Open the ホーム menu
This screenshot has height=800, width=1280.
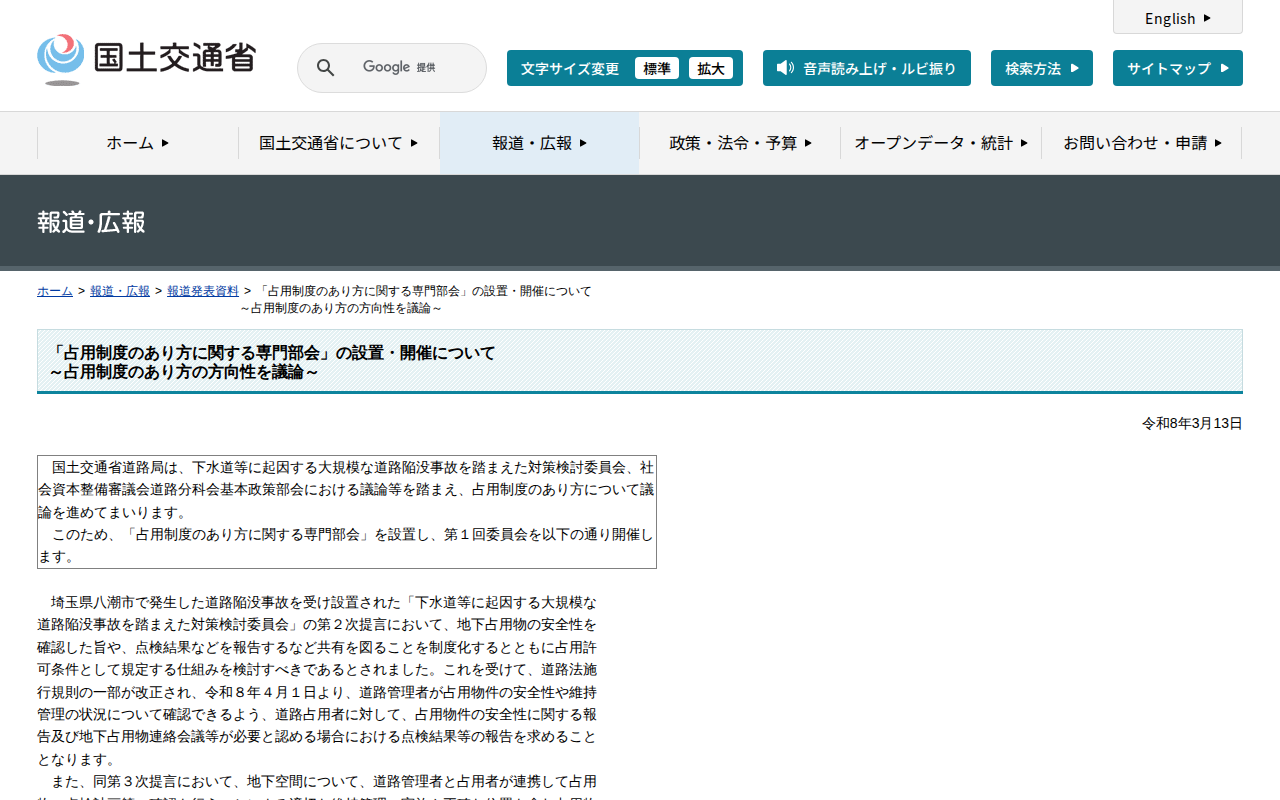138,143
